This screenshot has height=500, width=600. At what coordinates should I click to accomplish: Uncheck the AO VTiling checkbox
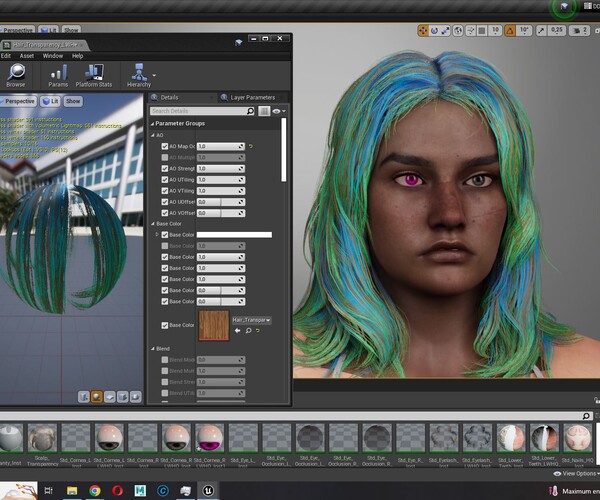165,191
